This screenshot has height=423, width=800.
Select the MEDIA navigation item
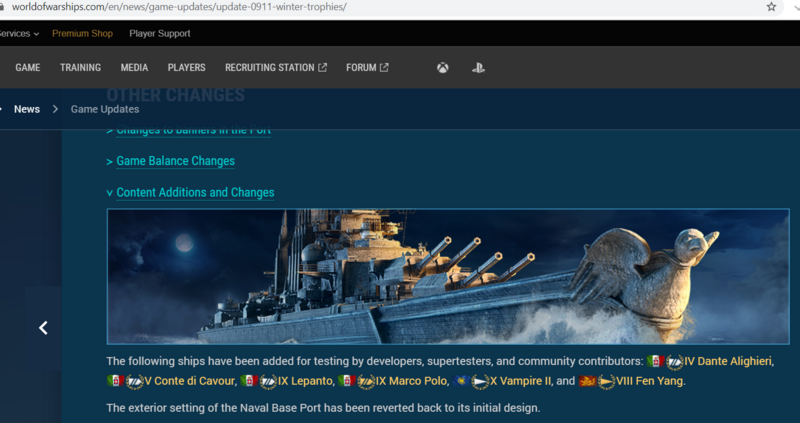pos(134,68)
